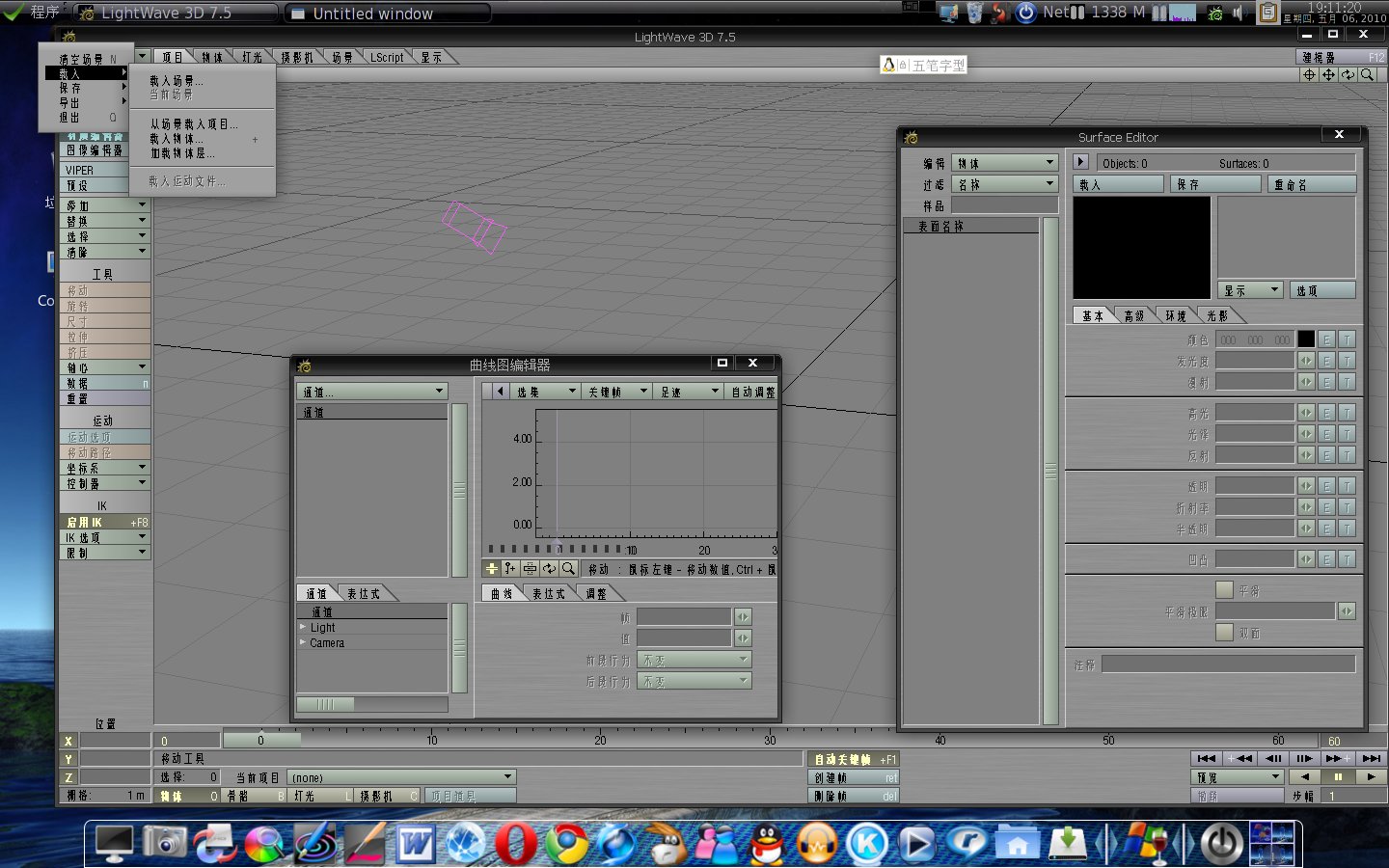Screen dimensions: 1389x868
Task: Open the 替换 dropdown in left panel
Action: pyautogui.click(x=104, y=221)
